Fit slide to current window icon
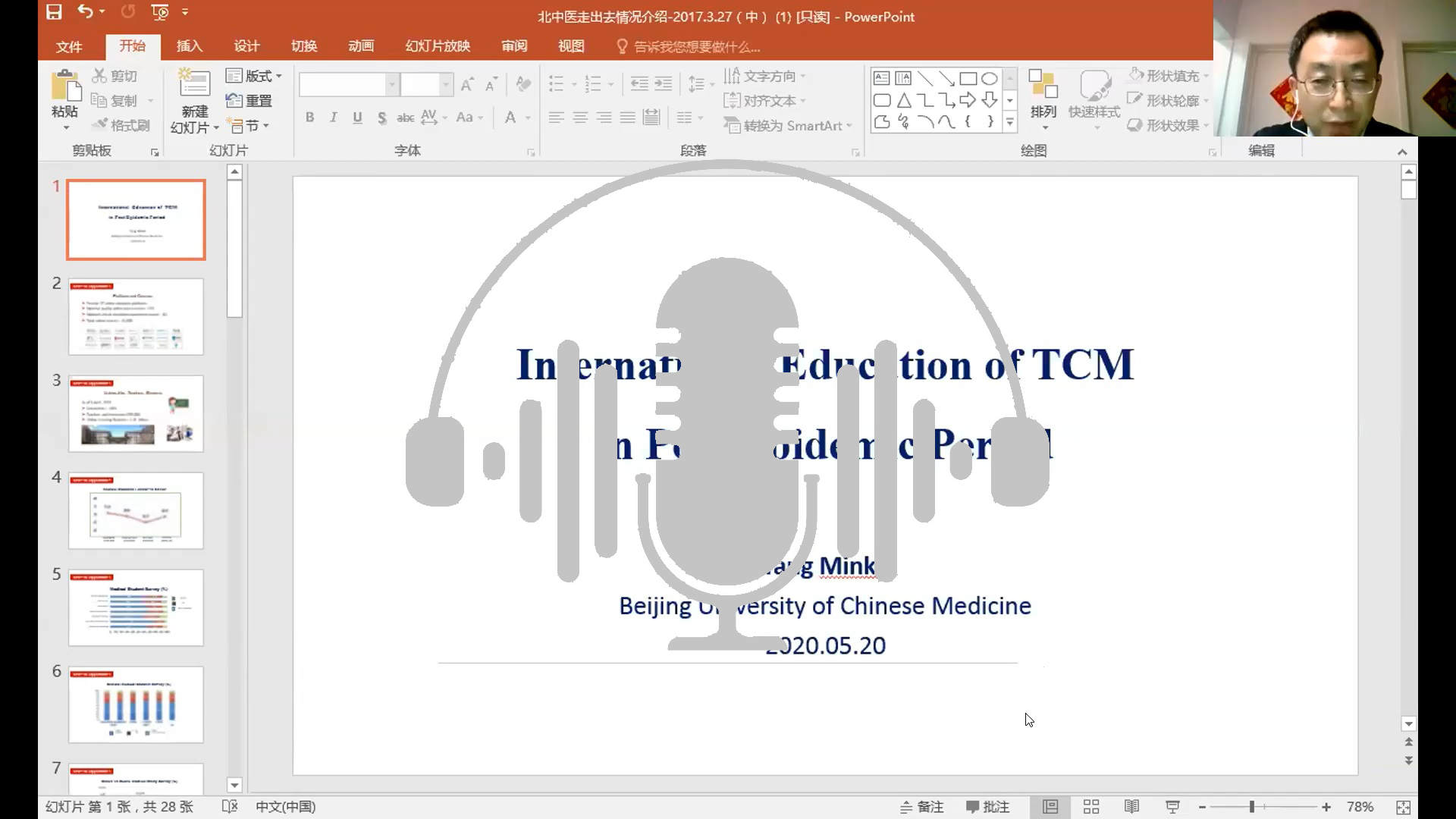 1403,807
